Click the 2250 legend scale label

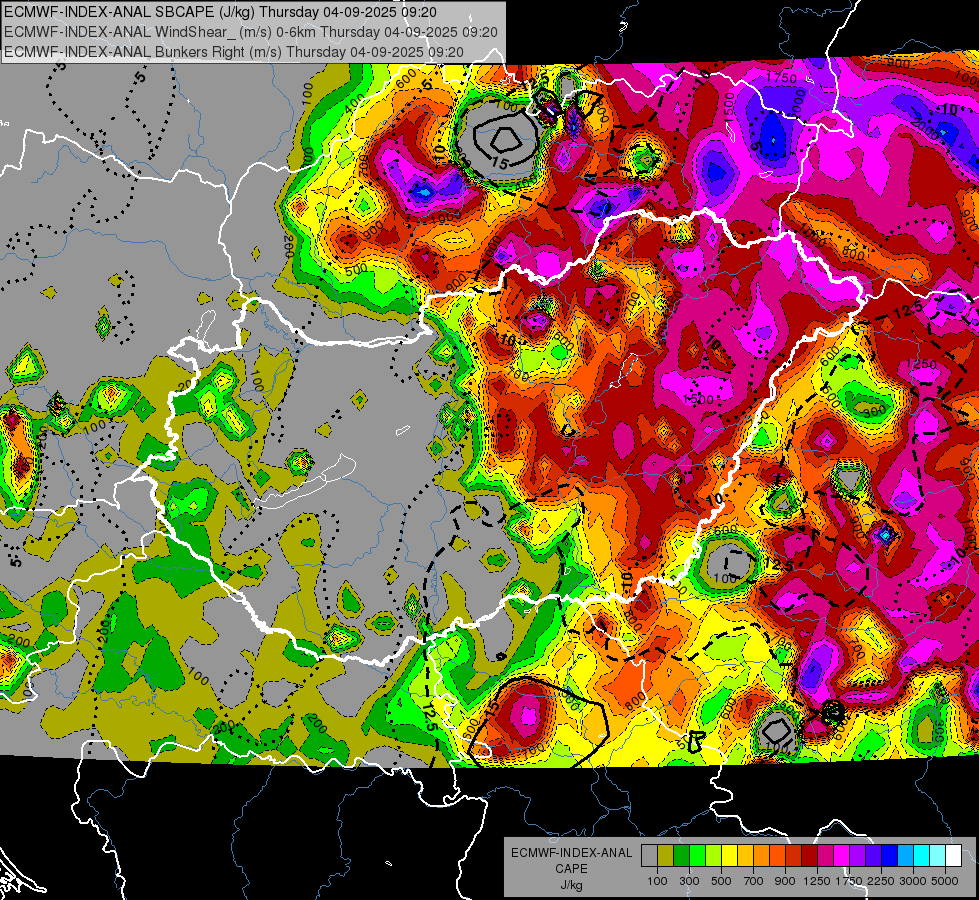click(881, 881)
